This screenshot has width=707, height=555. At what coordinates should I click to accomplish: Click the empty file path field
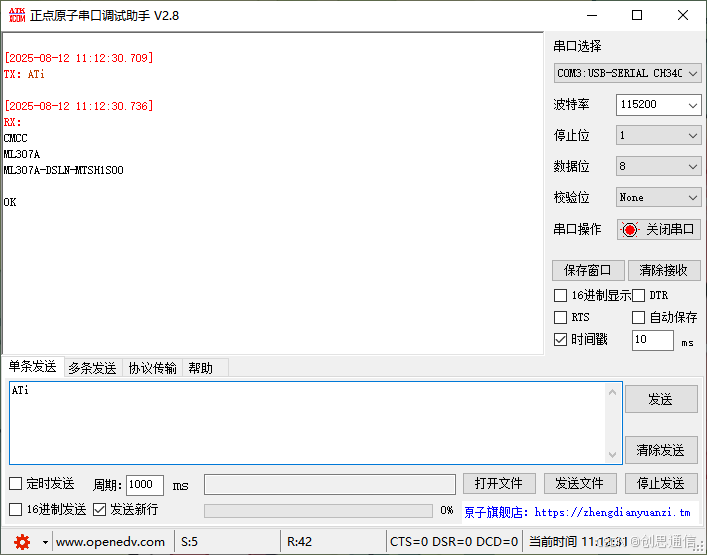pos(330,485)
